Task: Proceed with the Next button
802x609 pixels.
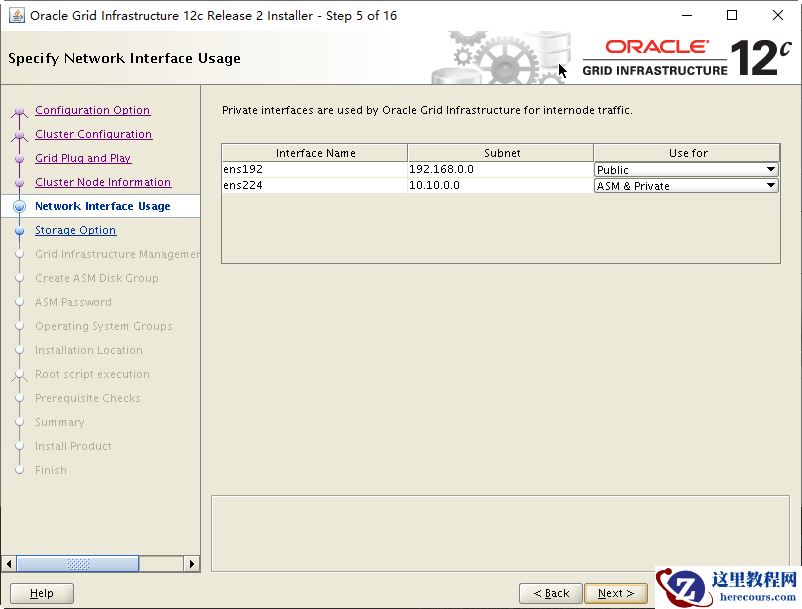Action: coord(616,593)
